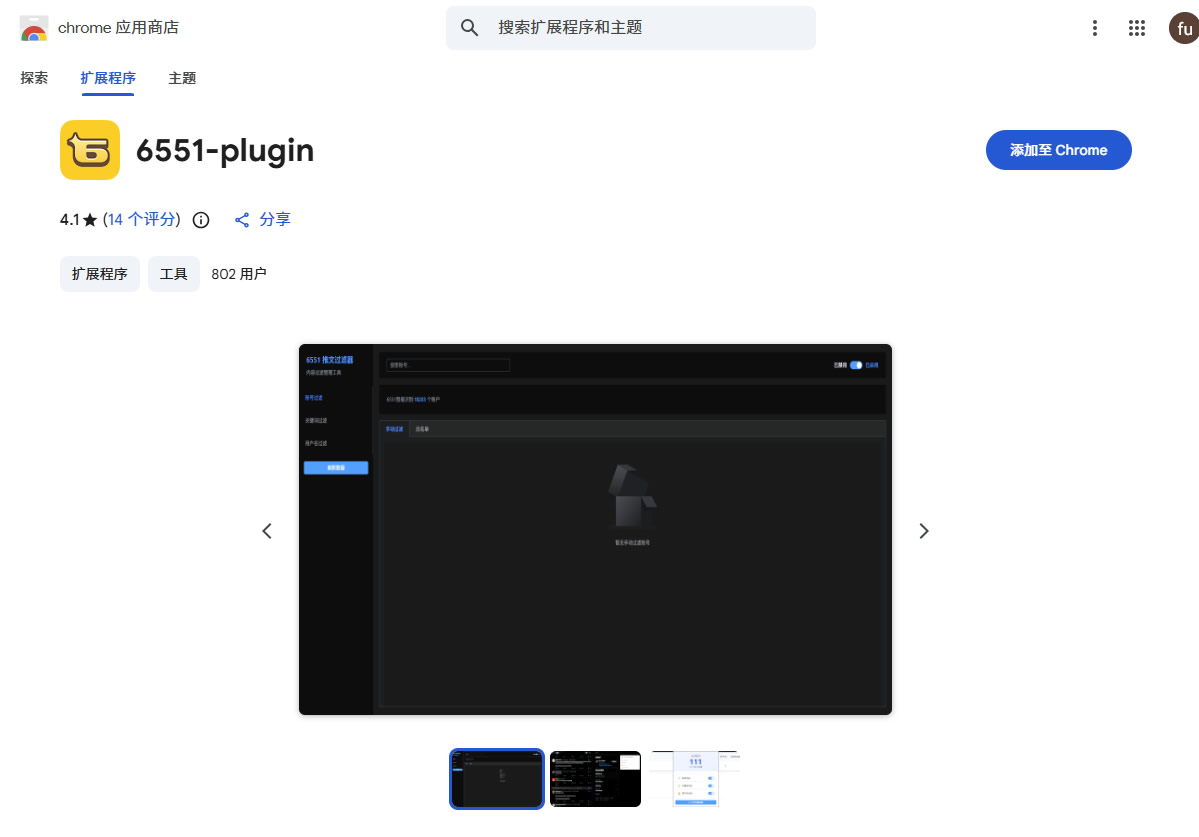
Task: Click the 工具 category chip
Action: pyautogui.click(x=174, y=274)
